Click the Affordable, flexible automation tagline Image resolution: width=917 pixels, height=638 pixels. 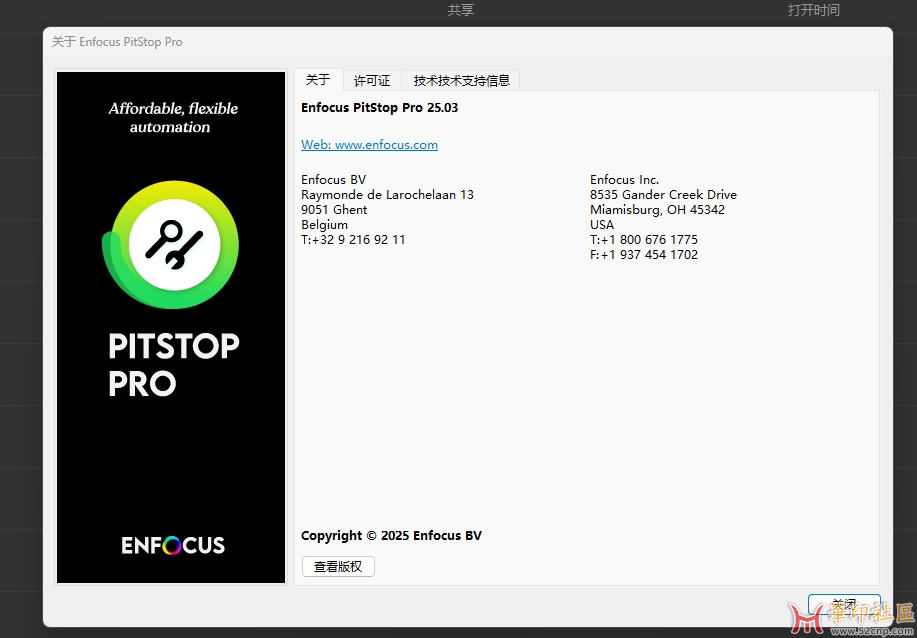[173, 118]
